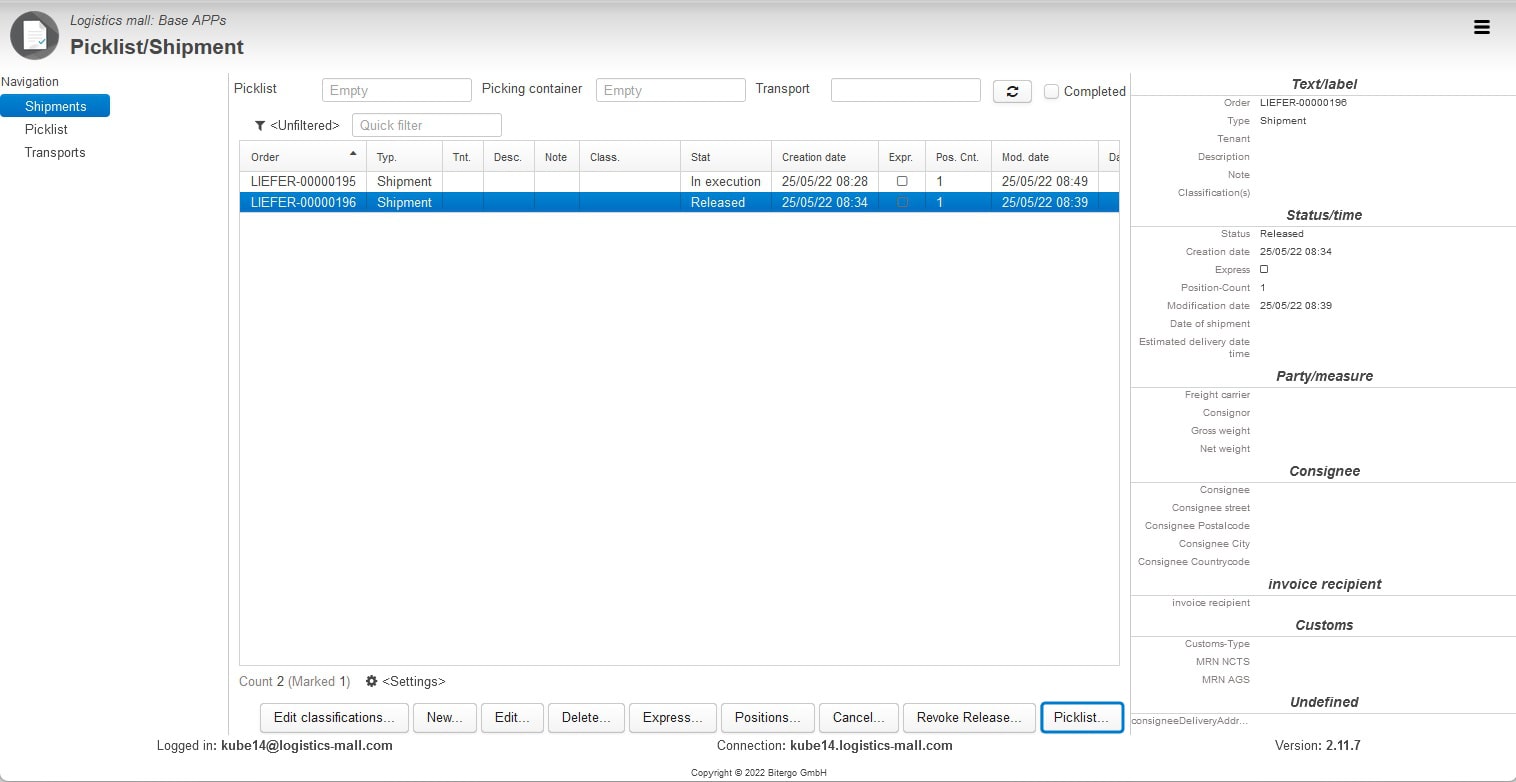Sort by the Expr. column header
This screenshot has height=782, width=1516.
(x=901, y=157)
